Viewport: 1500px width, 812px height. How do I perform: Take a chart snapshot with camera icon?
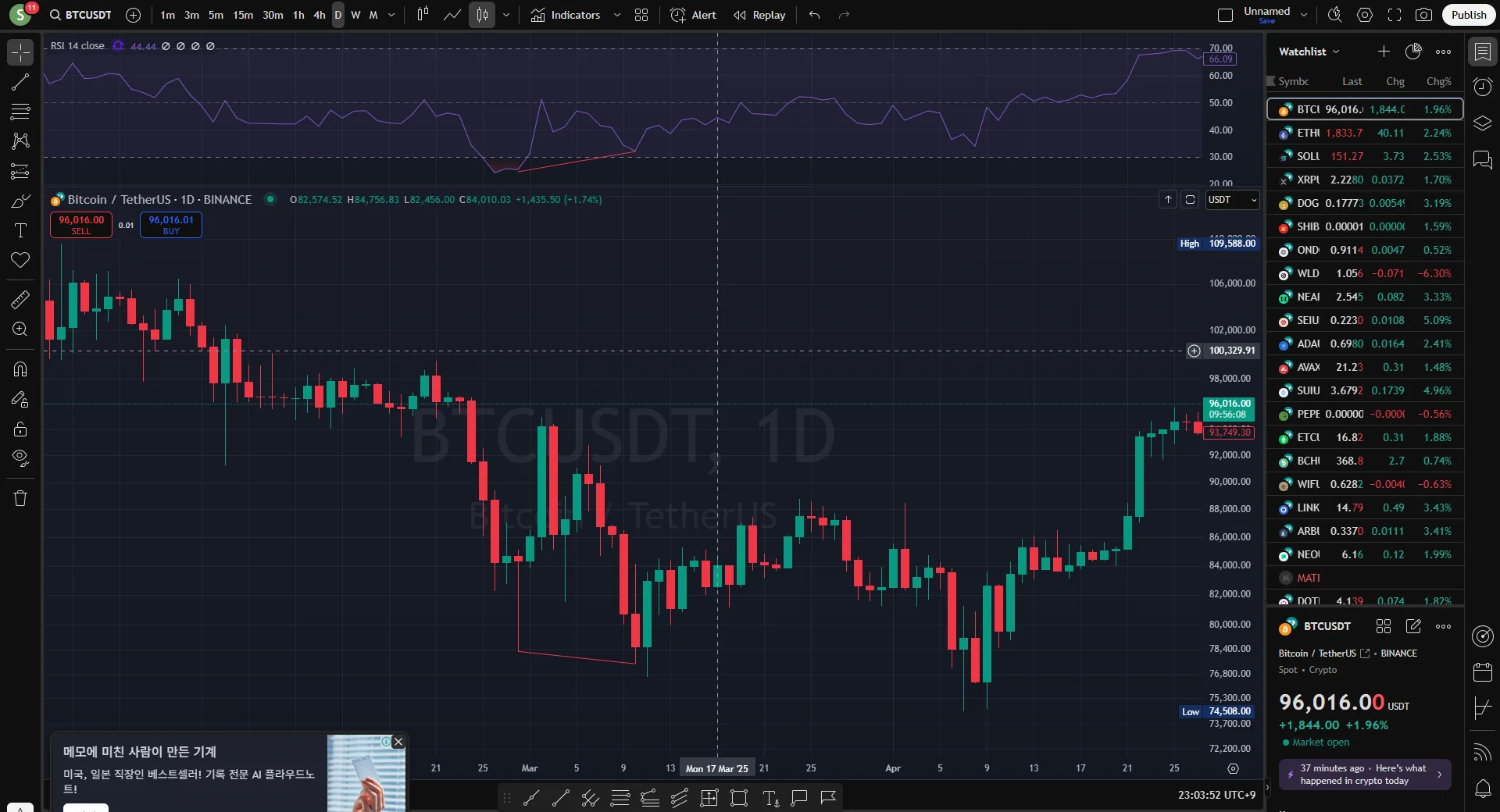[1424, 15]
